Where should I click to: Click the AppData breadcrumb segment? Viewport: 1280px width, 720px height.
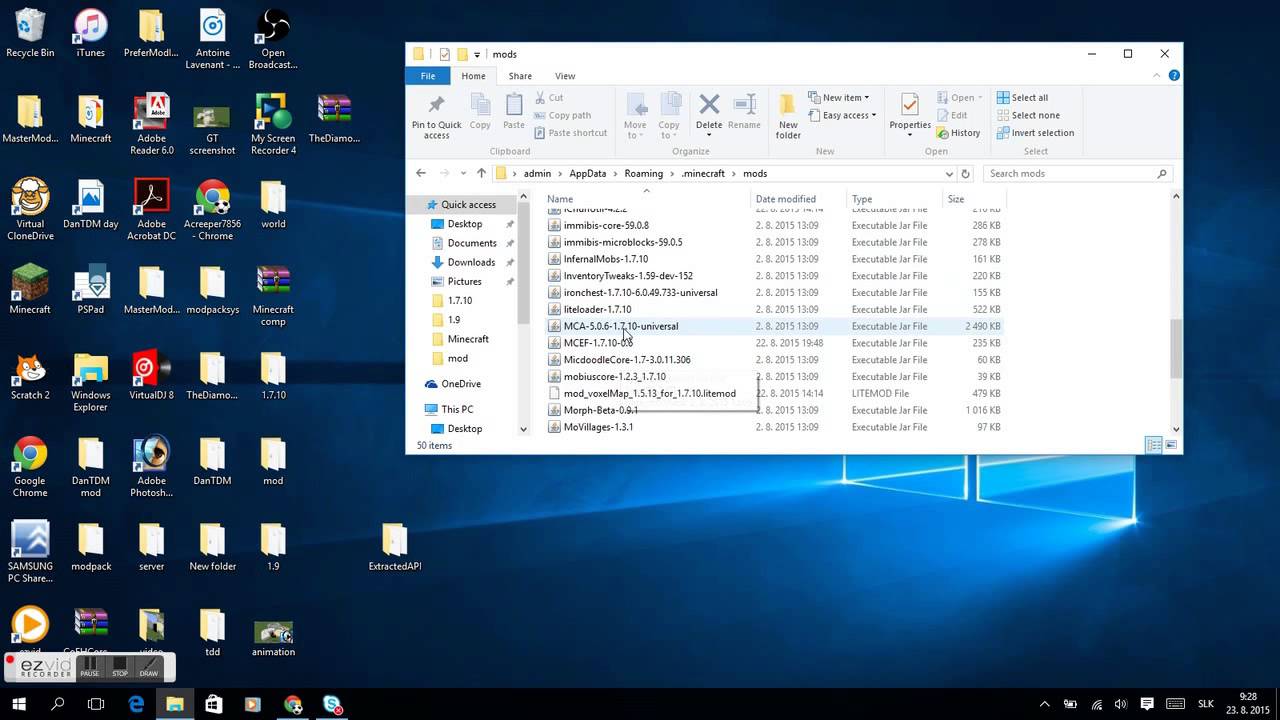[588, 174]
